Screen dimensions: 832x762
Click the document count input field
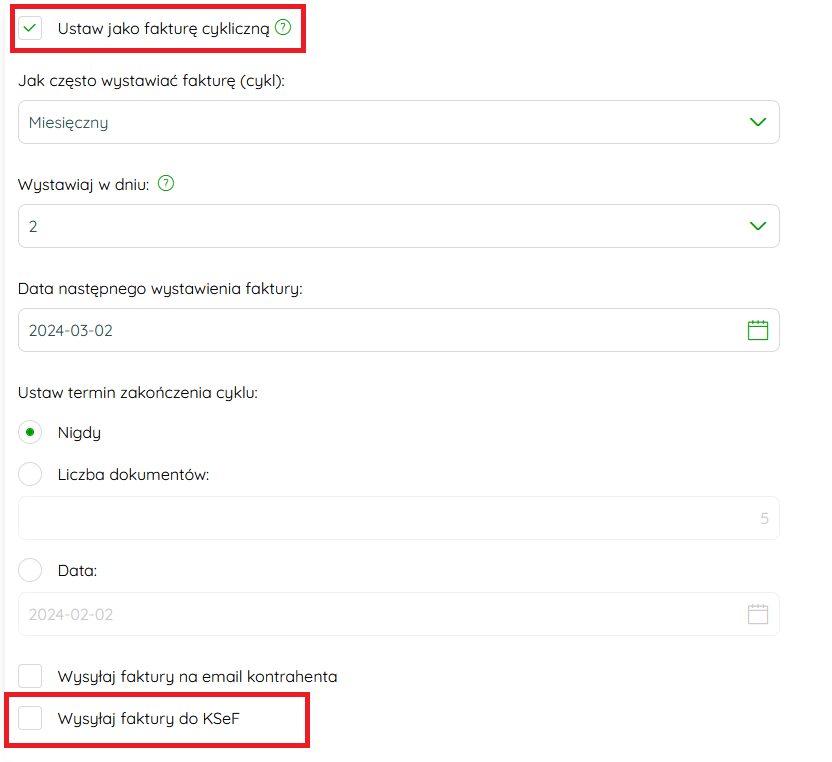click(x=398, y=518)
